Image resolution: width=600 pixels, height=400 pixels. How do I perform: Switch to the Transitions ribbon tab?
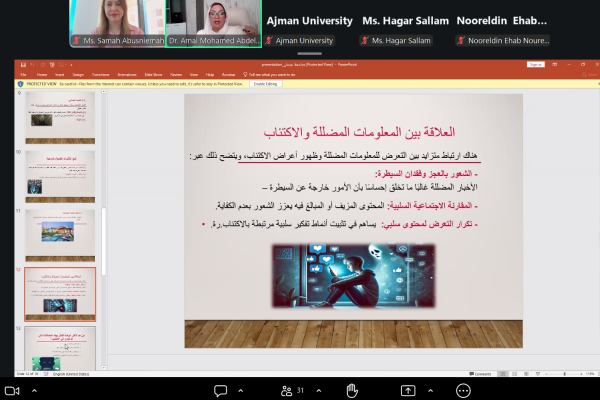click(101, 75)
